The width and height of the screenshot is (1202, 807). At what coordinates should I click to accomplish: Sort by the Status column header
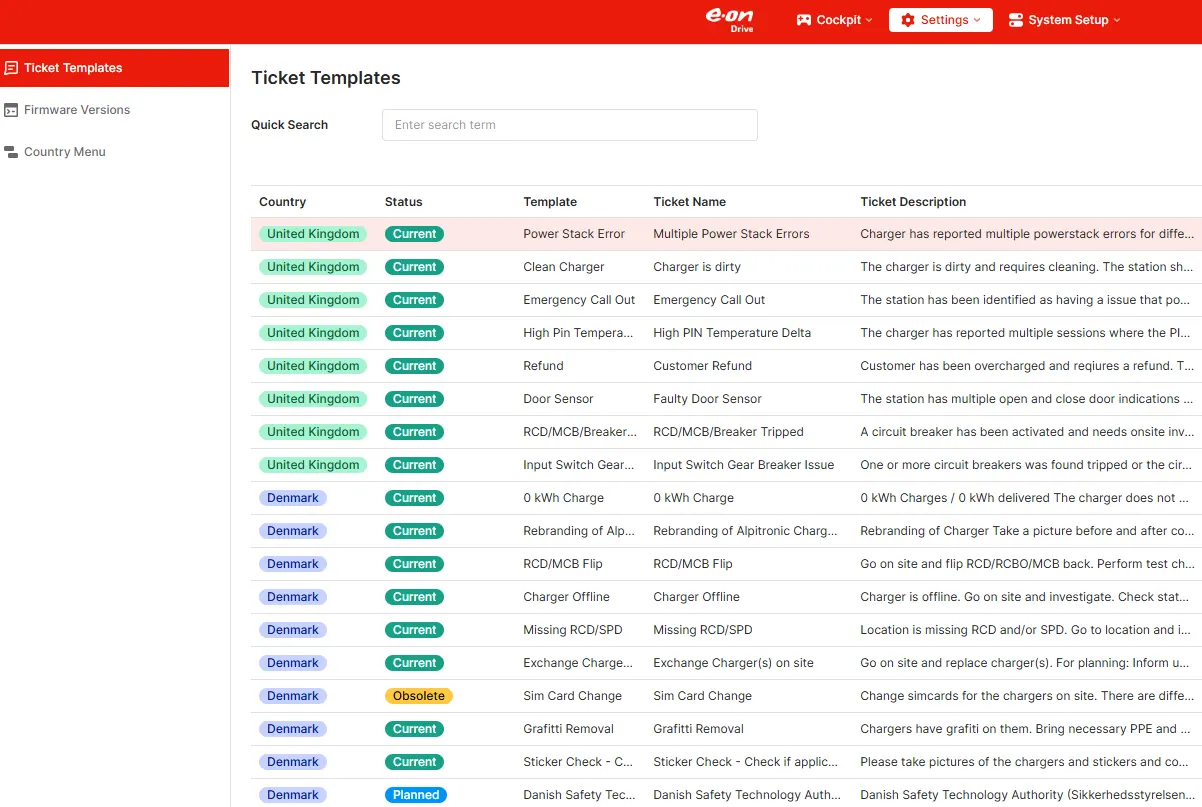[404, 202]
